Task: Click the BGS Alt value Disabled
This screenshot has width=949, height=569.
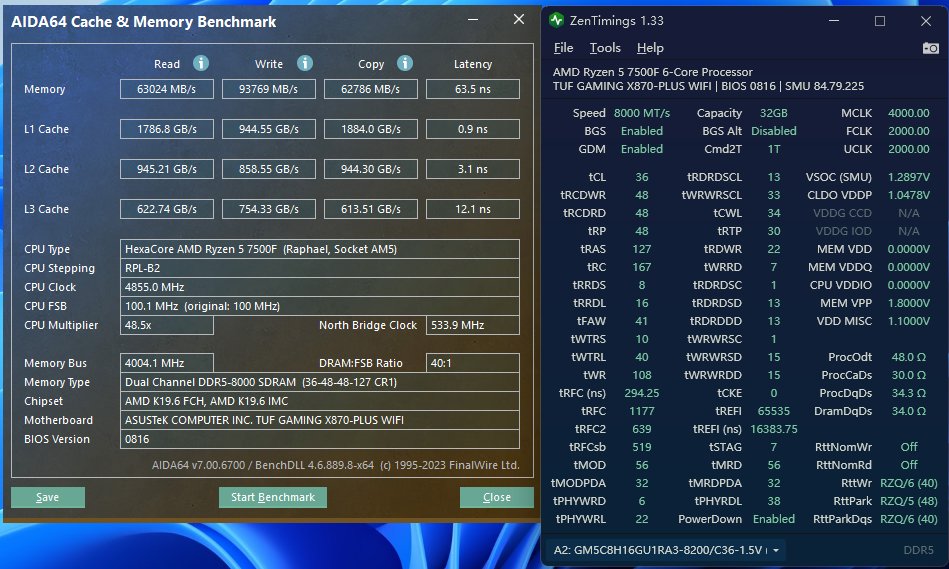Action: click(773, 131)
